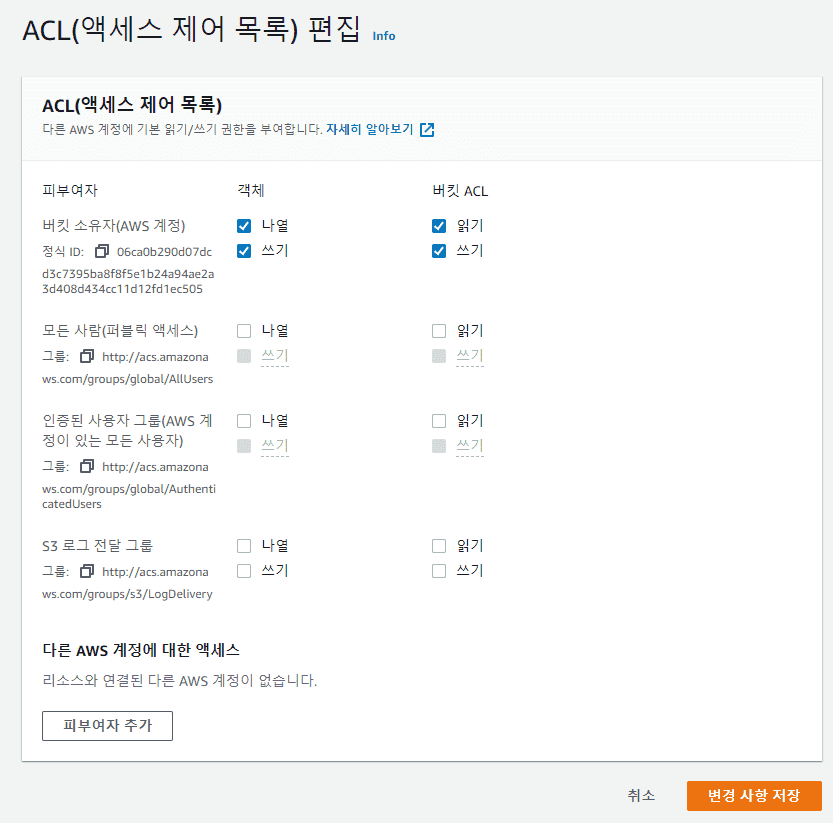Enable object 나열 for S3 log delivery group
Screen dimensions: 833x823
pos(244,546)
